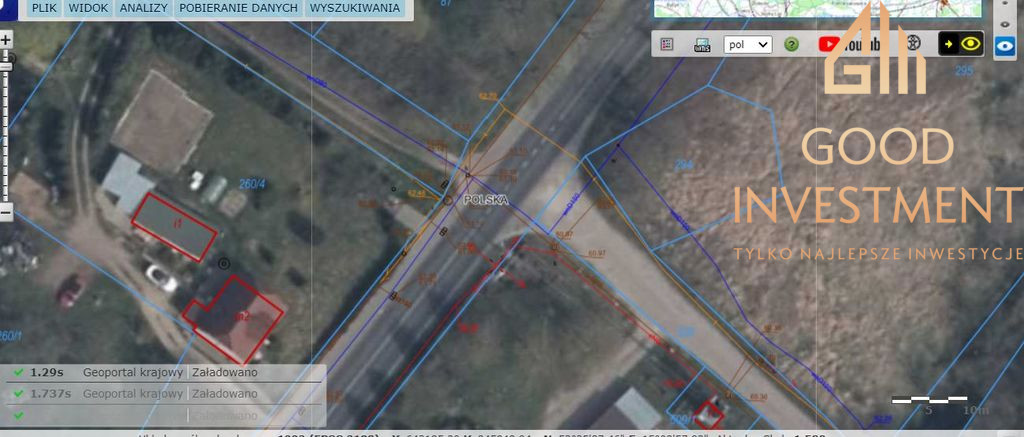Click the POLSKA map label
Image resolution: width=1024 pixels, height=437 pixels.
pos(485,201)
